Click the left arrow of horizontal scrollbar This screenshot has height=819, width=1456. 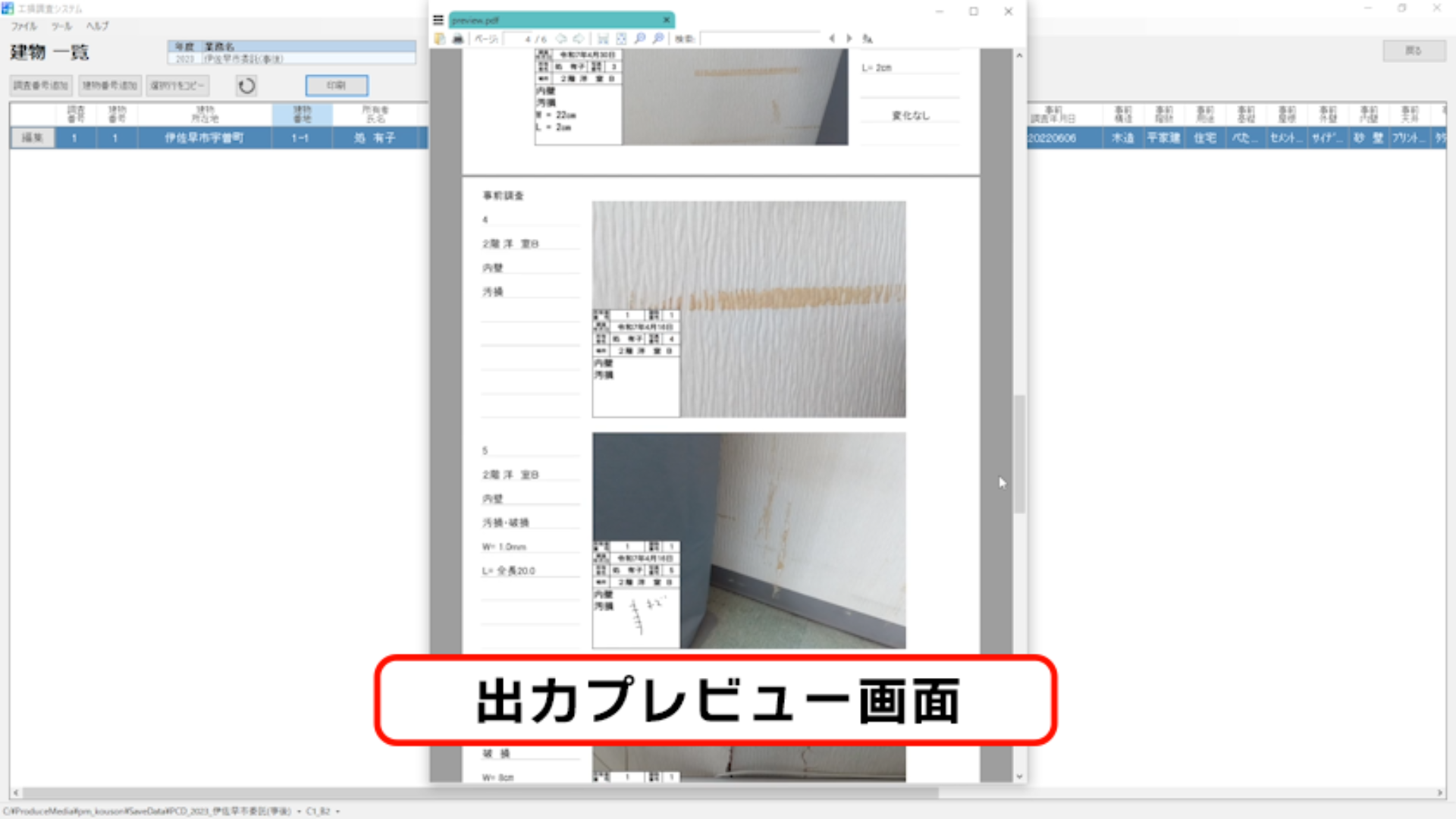[15, 793]
